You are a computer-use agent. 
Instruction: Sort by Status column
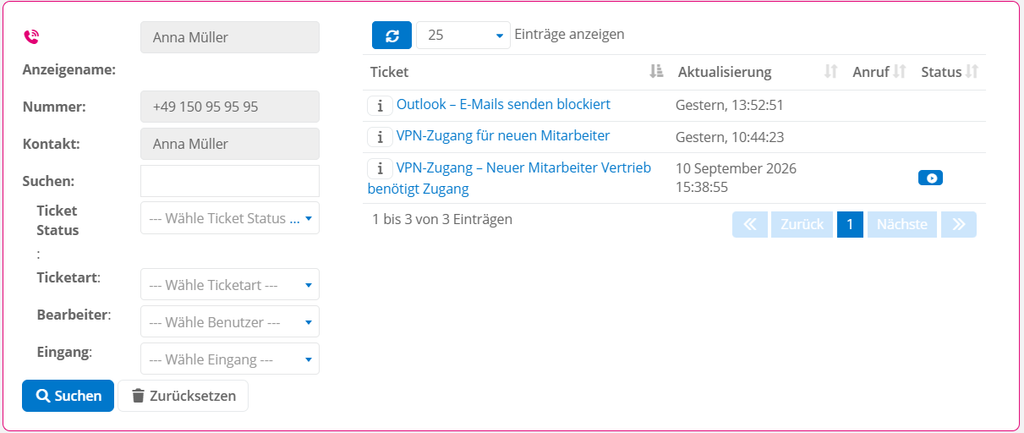[972, 72]
